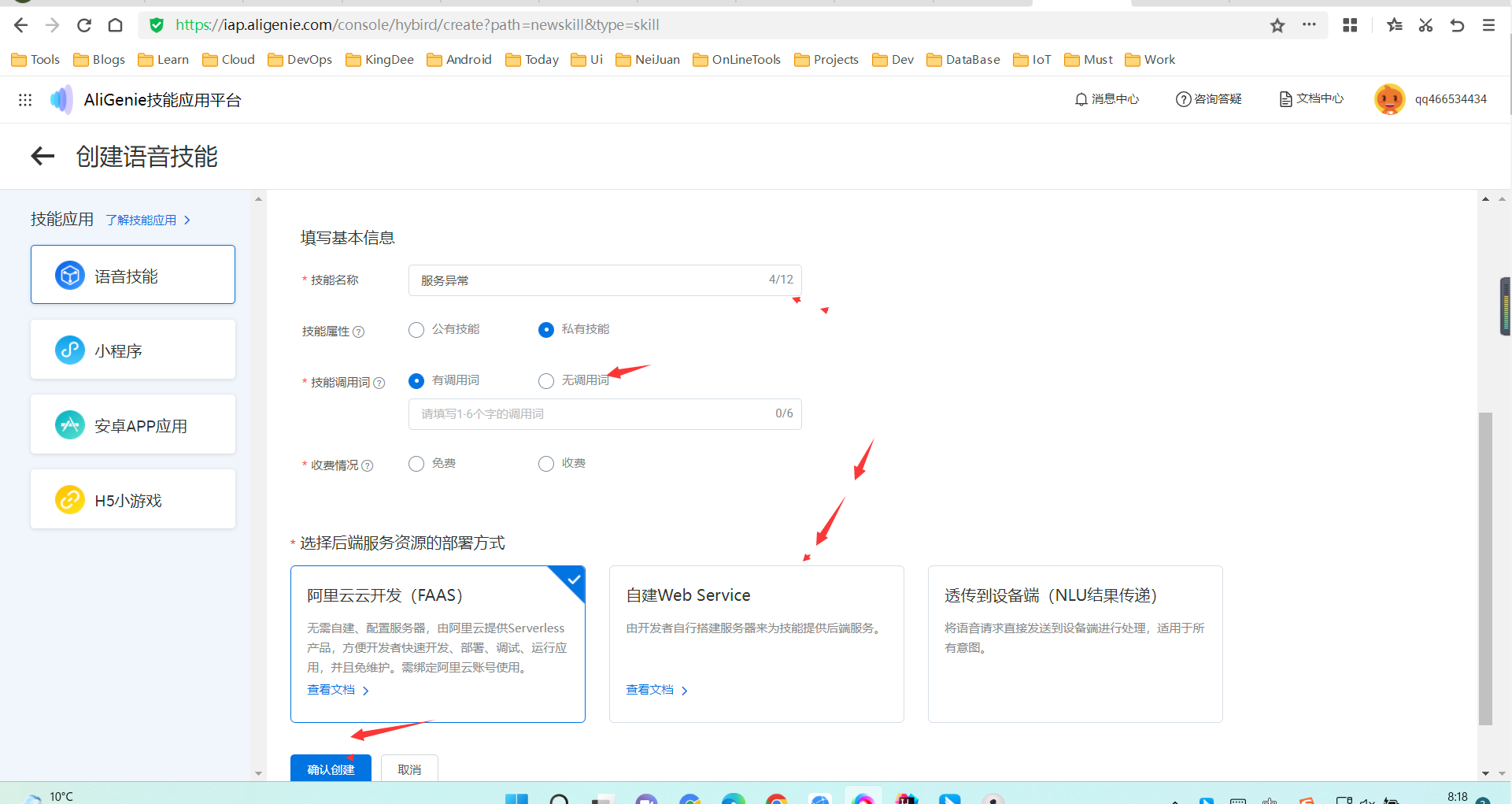Click the undo closed-tab arrow icon
The image size is (1512, 804).
pos(1457,25)
